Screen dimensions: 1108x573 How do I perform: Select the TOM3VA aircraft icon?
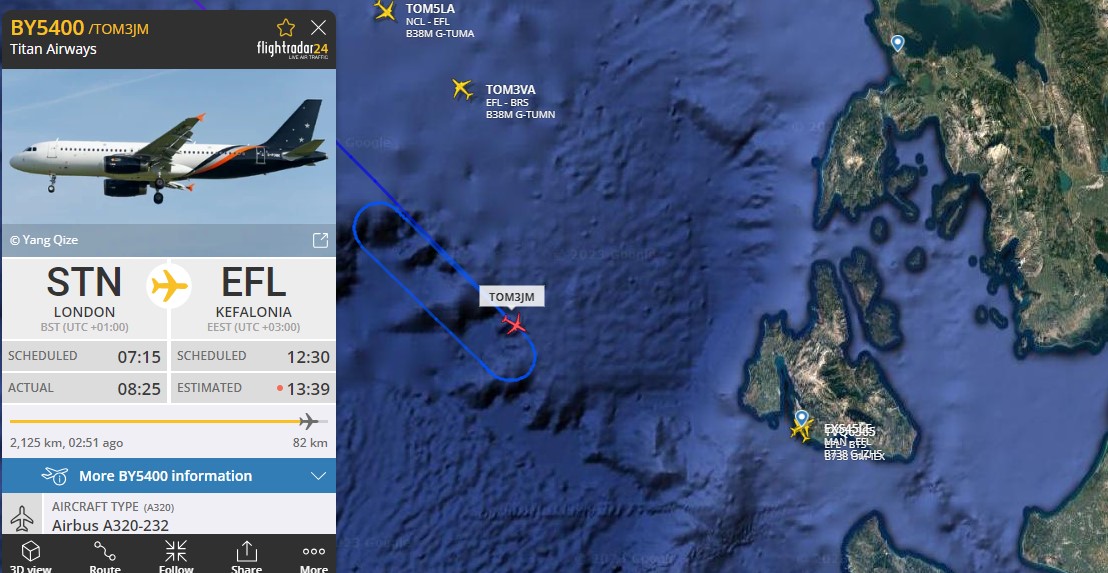462,89
